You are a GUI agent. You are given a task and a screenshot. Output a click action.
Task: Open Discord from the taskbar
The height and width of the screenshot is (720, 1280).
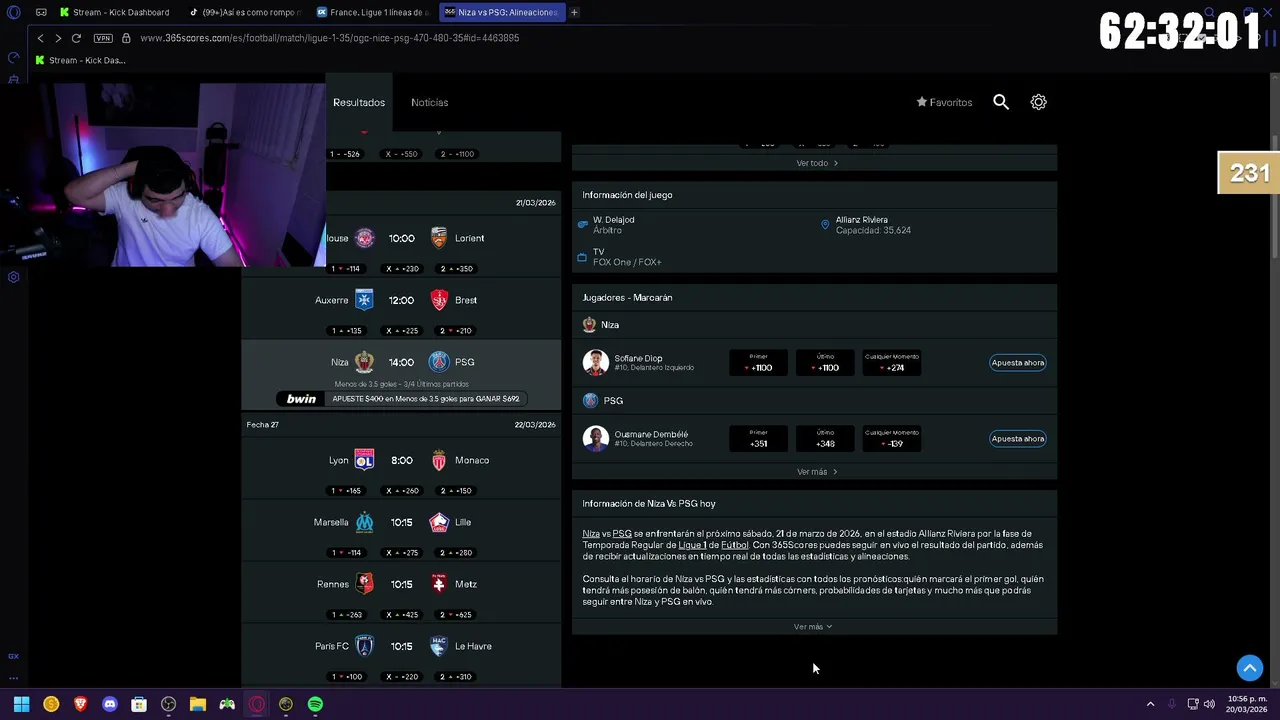coord(110,704)
